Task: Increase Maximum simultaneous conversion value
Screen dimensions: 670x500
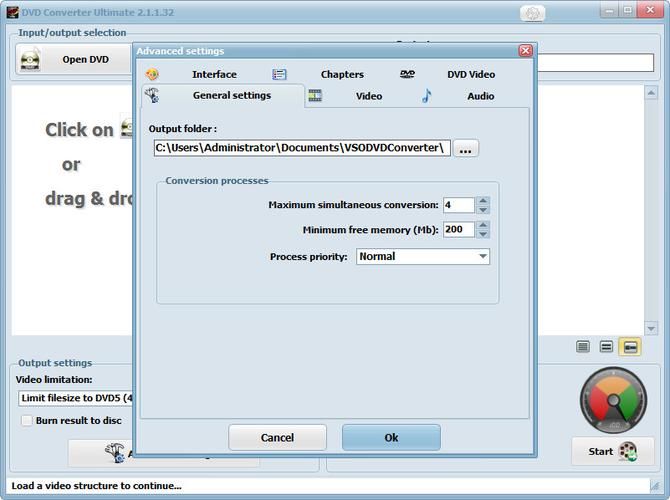Action: tap(483, 200)
